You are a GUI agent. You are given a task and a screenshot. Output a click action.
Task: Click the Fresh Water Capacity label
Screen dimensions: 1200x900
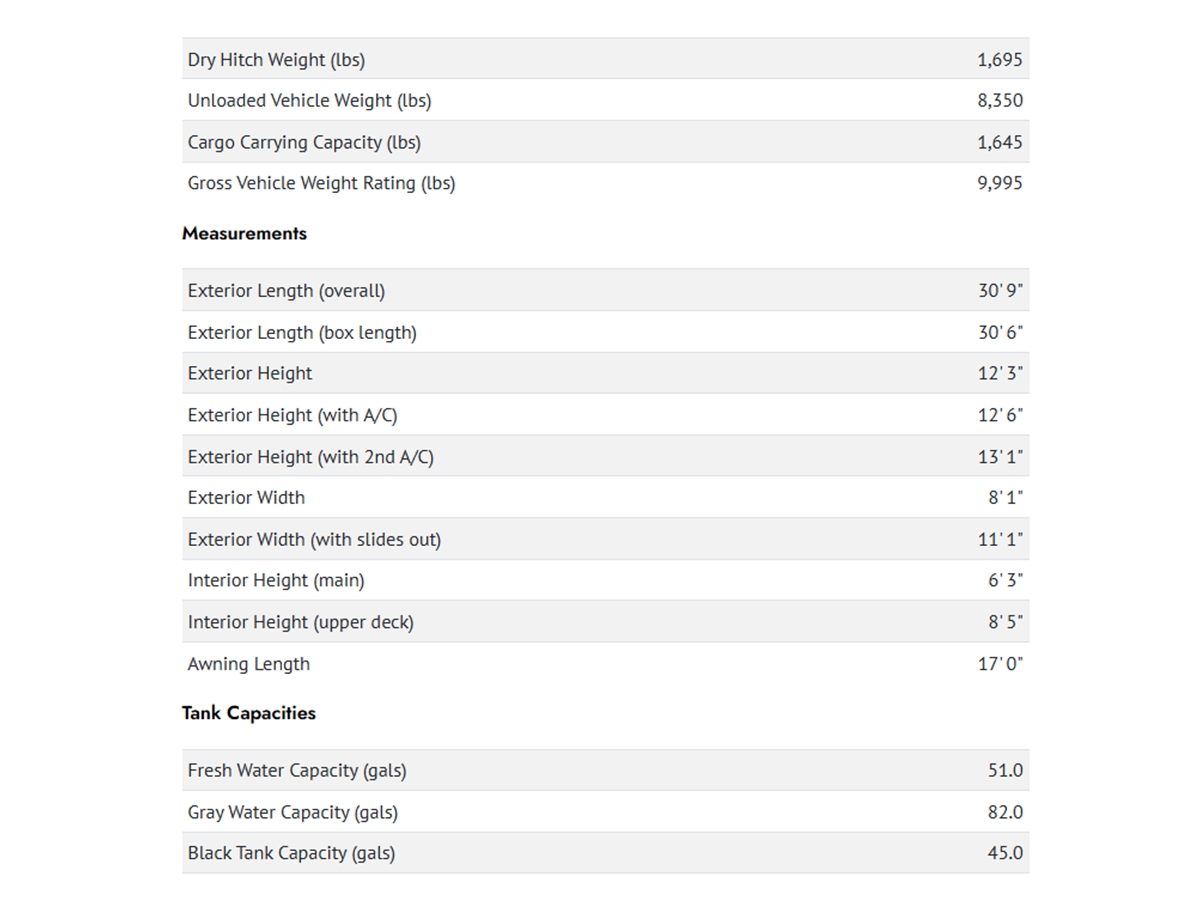click(x=297, y=771)
